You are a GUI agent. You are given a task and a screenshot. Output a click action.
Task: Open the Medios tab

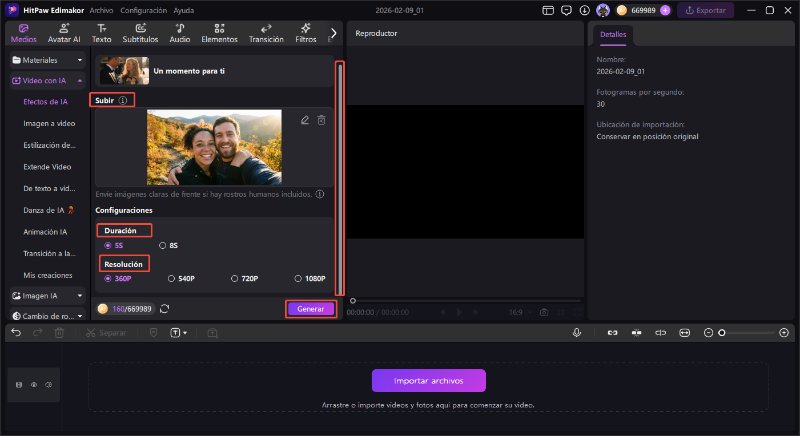tap(23, 33)
